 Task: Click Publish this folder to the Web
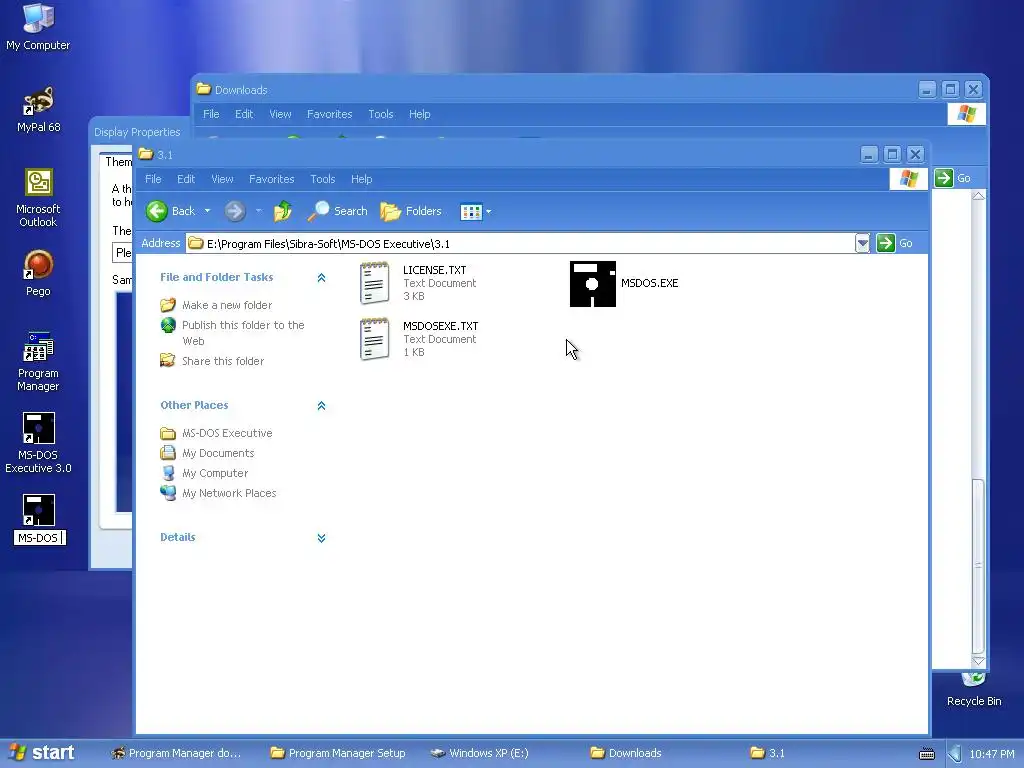[x=243, y=332]
